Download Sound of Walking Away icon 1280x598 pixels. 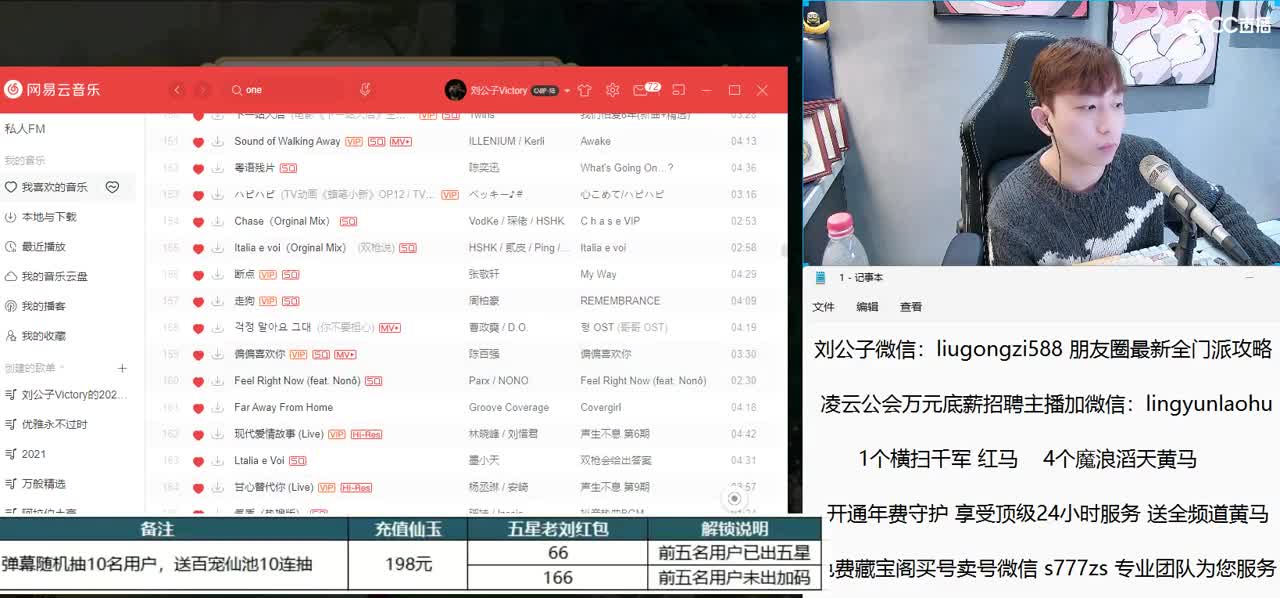(217, 142)
